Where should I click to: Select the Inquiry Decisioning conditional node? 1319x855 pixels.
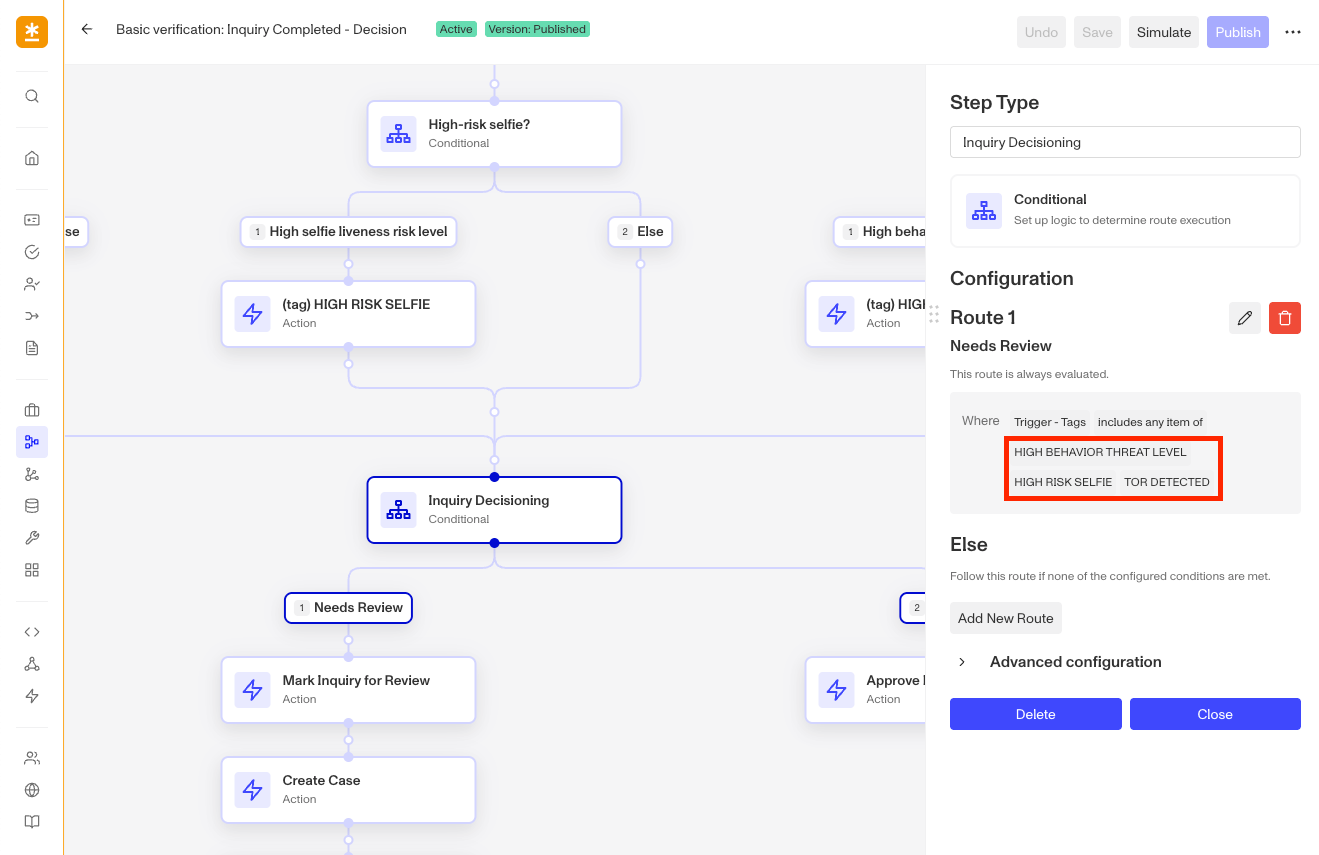pos(494,510)
